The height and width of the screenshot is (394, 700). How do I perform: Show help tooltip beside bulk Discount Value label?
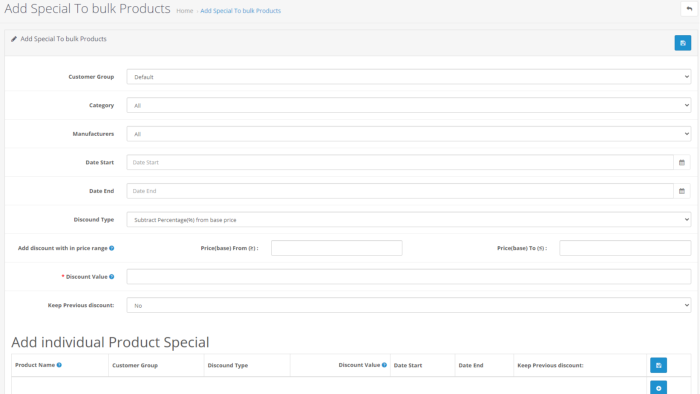112,277
